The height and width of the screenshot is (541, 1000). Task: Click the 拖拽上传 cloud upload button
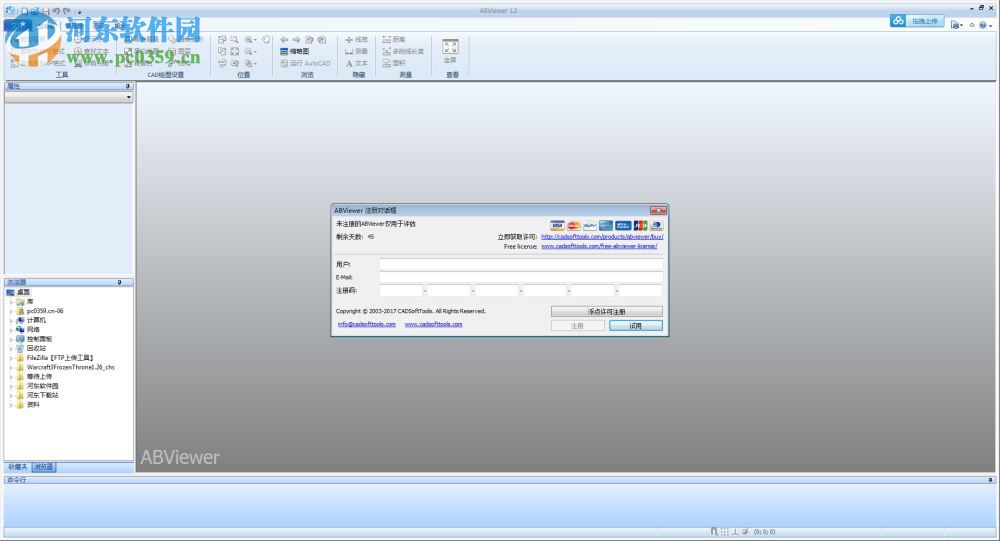click(x=916, y=21)
